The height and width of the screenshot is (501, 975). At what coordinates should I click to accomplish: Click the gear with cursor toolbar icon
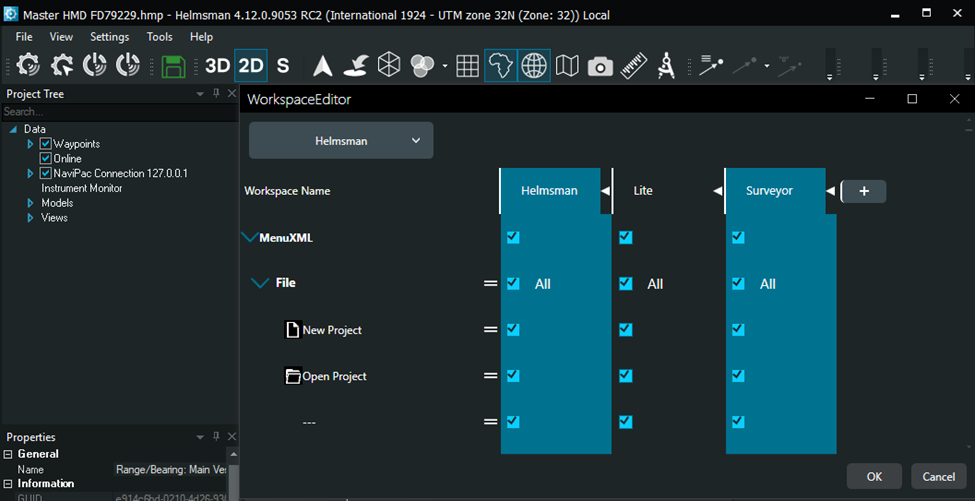click(62, 65)
